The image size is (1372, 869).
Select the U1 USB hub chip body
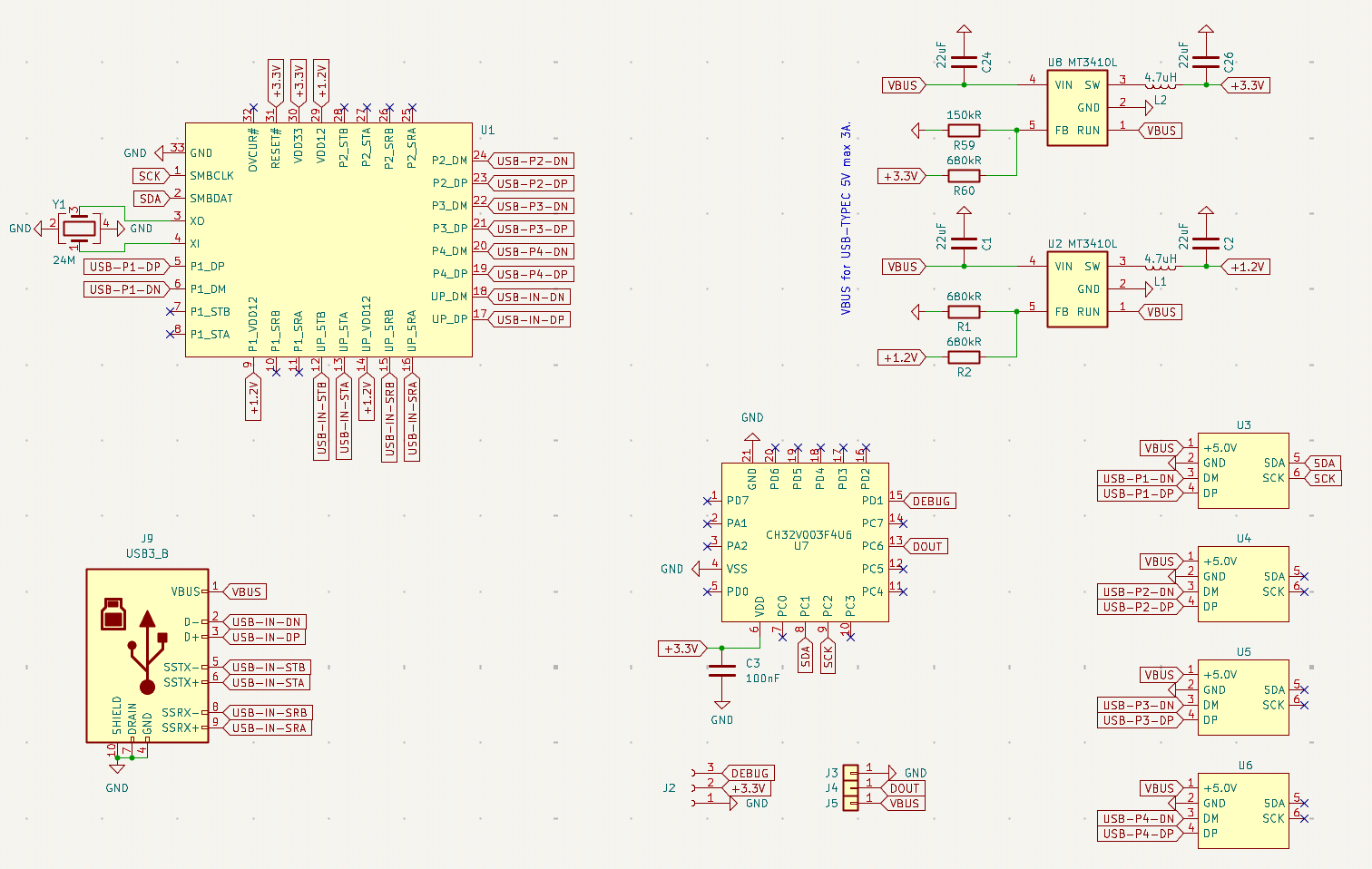[x=328, y=239]
